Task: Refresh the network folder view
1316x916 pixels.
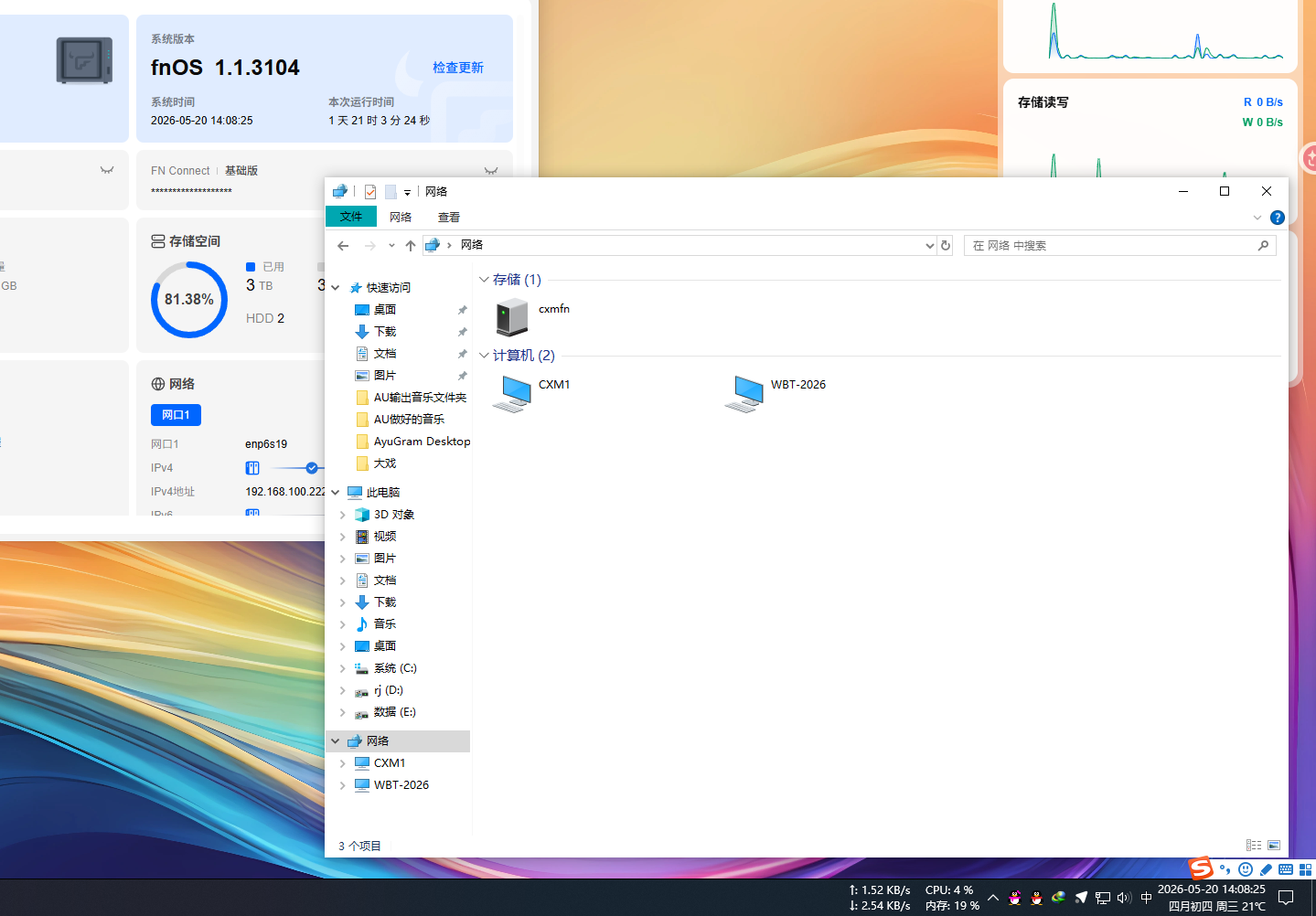Action: point(946,245)
